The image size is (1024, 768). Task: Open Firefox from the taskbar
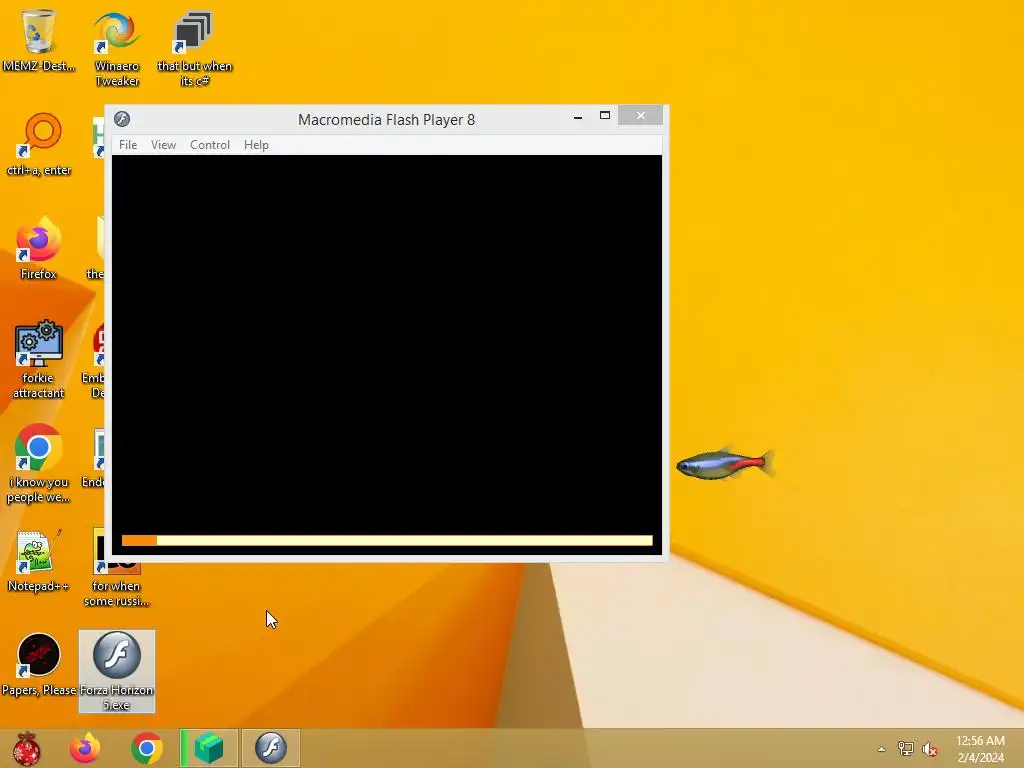[x=85, y=748]
